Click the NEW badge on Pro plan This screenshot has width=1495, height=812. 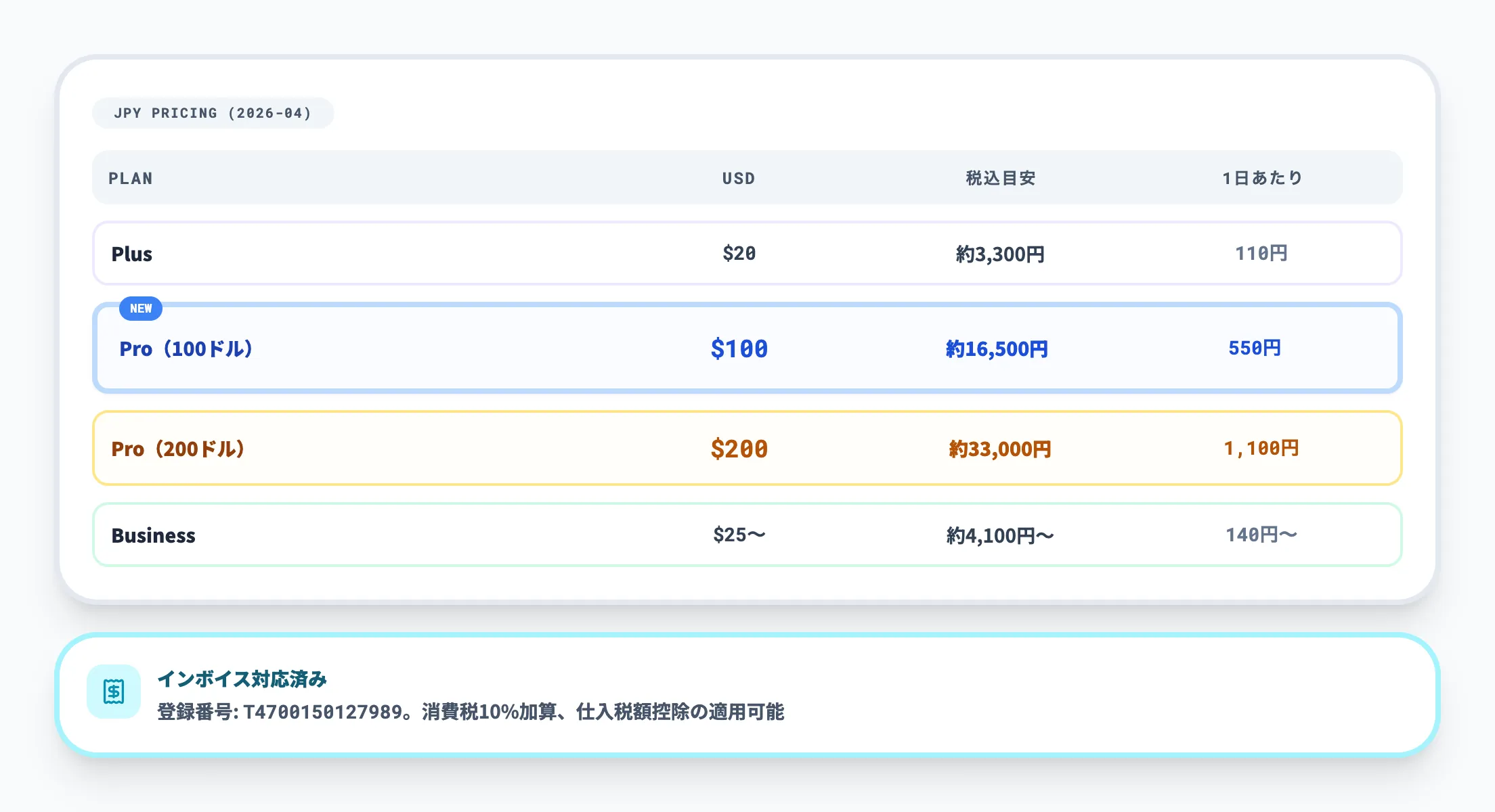click(141, 309)
